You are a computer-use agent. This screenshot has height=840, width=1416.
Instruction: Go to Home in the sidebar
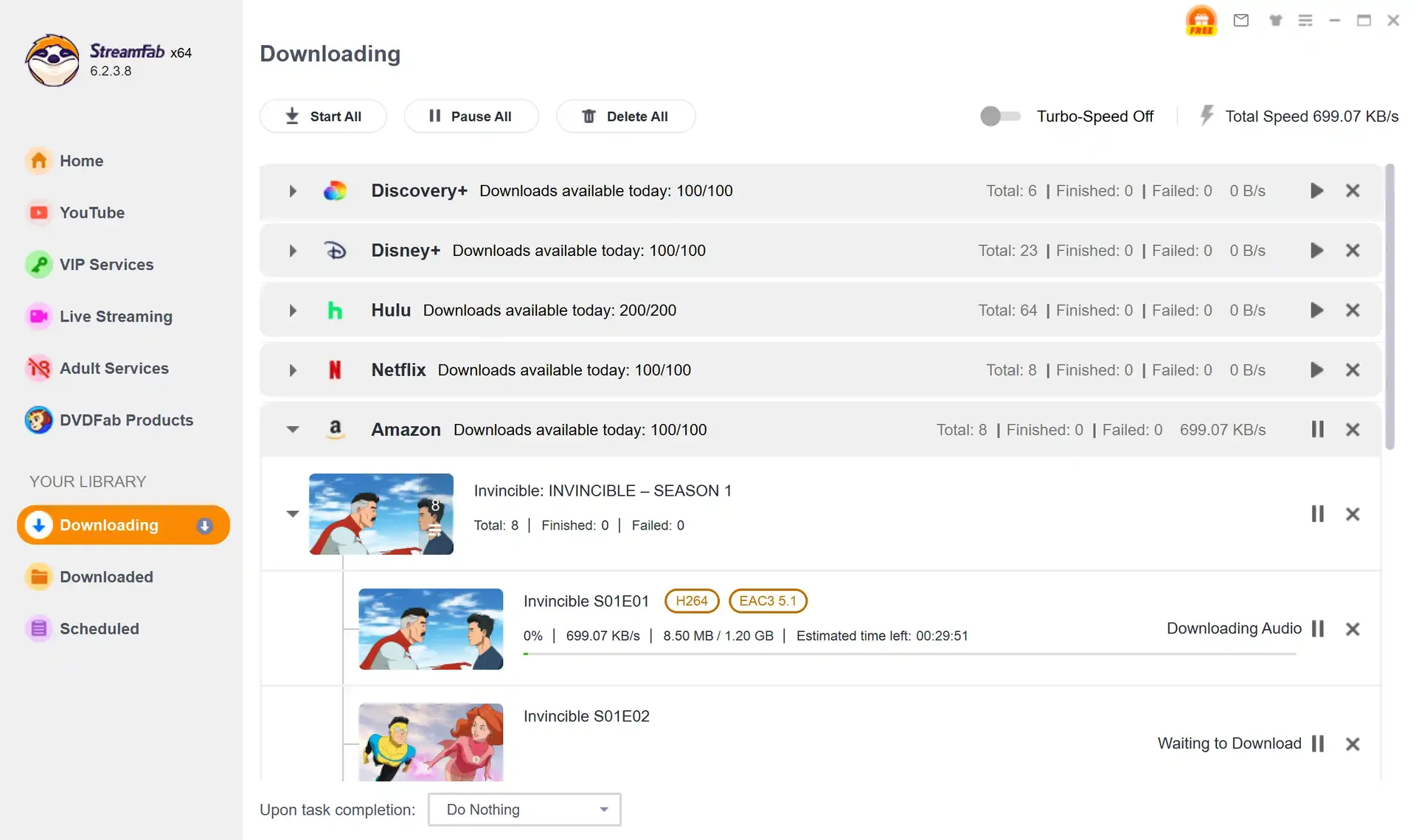[64, 161]
